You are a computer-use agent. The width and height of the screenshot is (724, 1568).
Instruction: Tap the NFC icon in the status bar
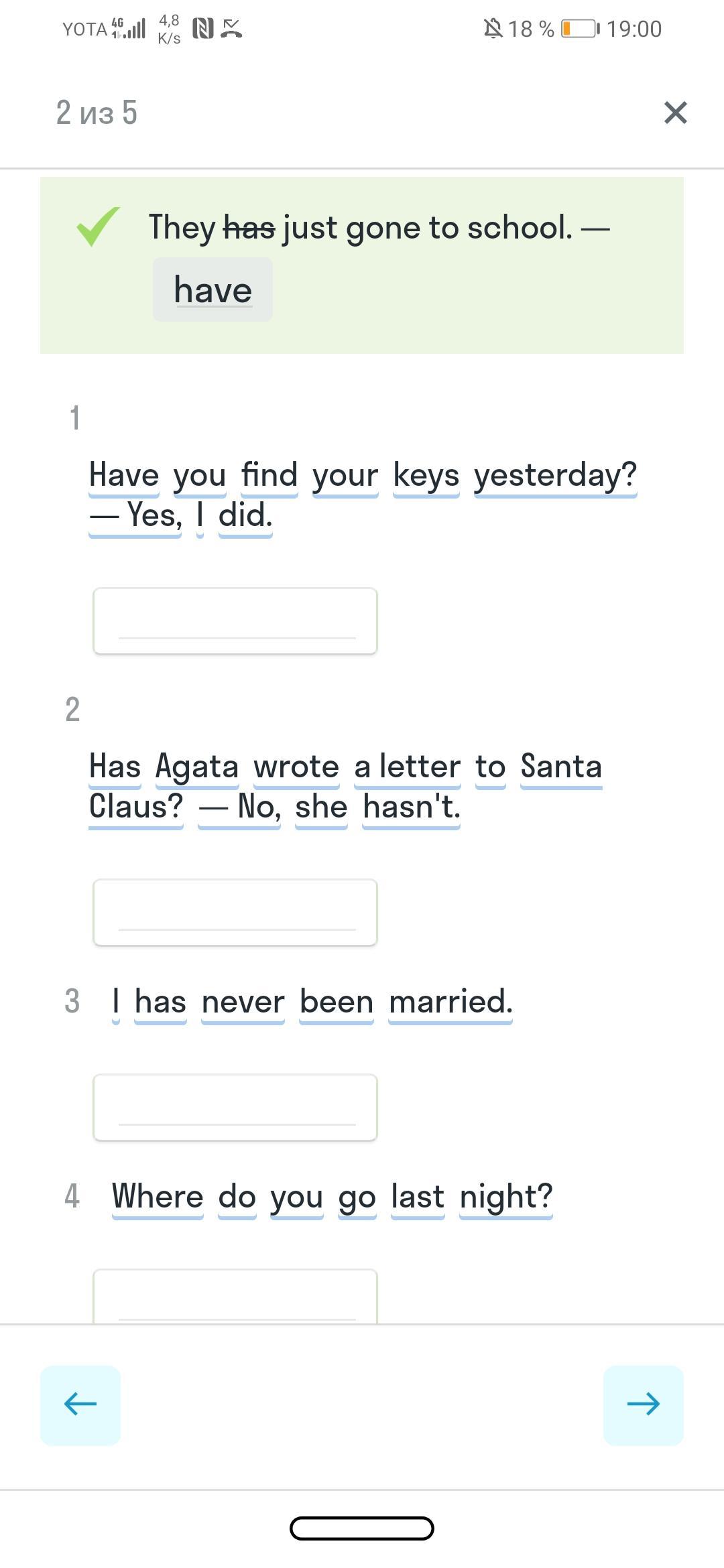(202, 28)
